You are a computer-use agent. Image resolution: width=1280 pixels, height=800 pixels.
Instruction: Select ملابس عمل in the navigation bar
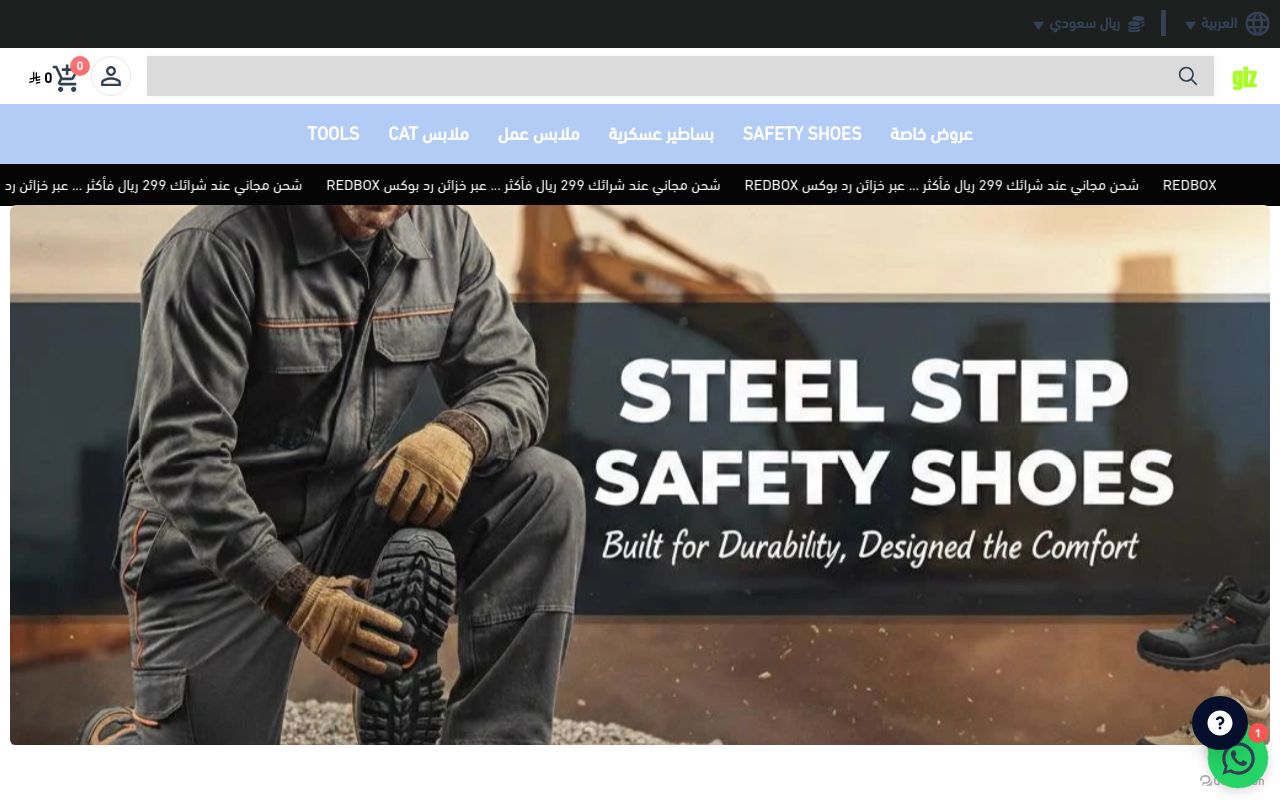539,134
